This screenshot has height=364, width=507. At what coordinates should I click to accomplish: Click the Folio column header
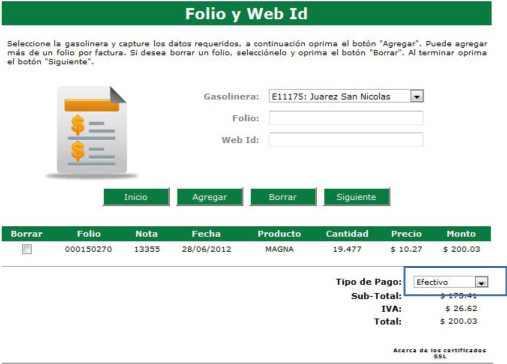[x=89, y=234]
